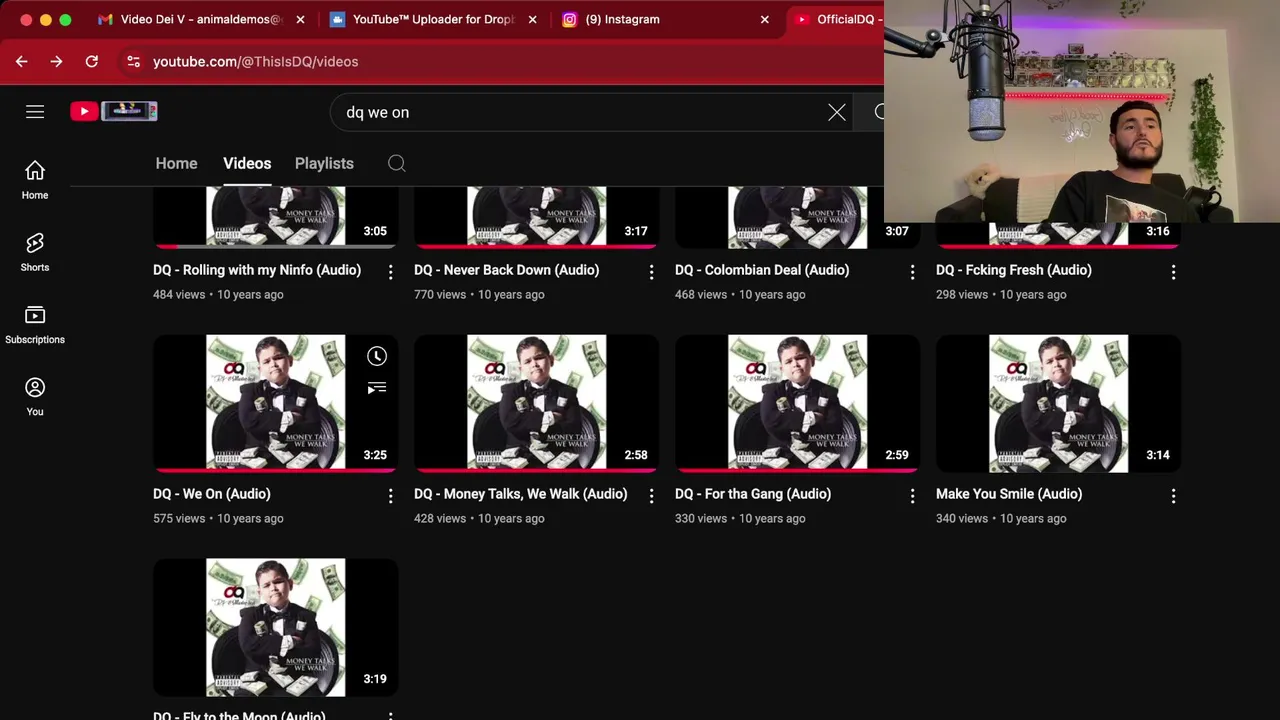1280x720 pixels.
Task: Switch to the channel Home tab
Action: point(176,163)
